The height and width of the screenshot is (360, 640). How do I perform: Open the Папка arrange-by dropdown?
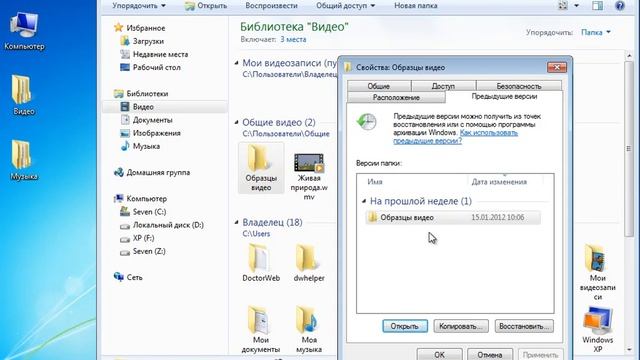(x=596, y=32)
